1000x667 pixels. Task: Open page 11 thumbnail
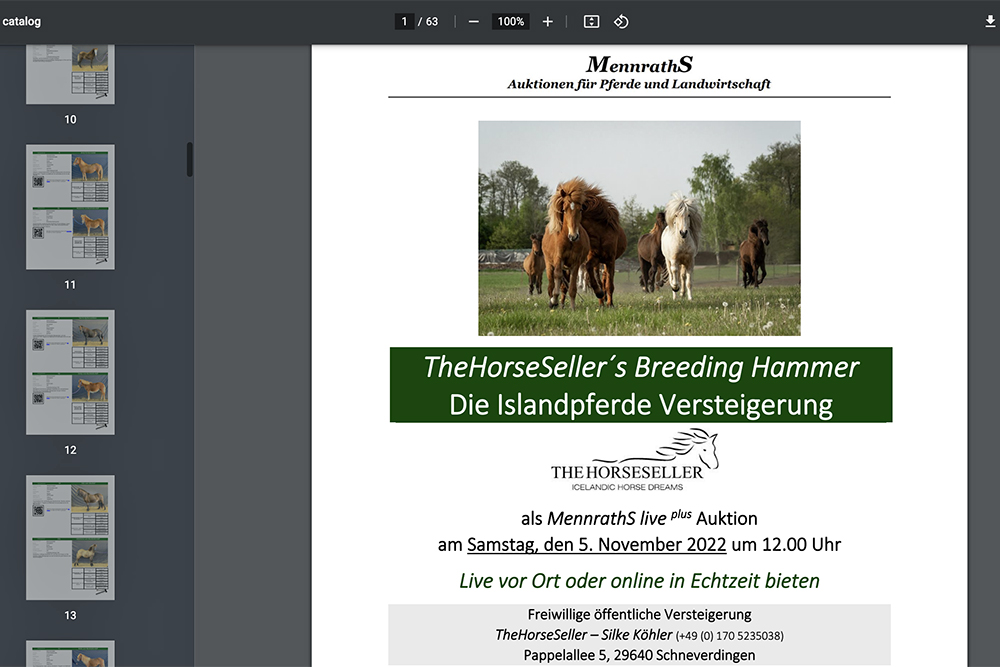click(70, 207)
